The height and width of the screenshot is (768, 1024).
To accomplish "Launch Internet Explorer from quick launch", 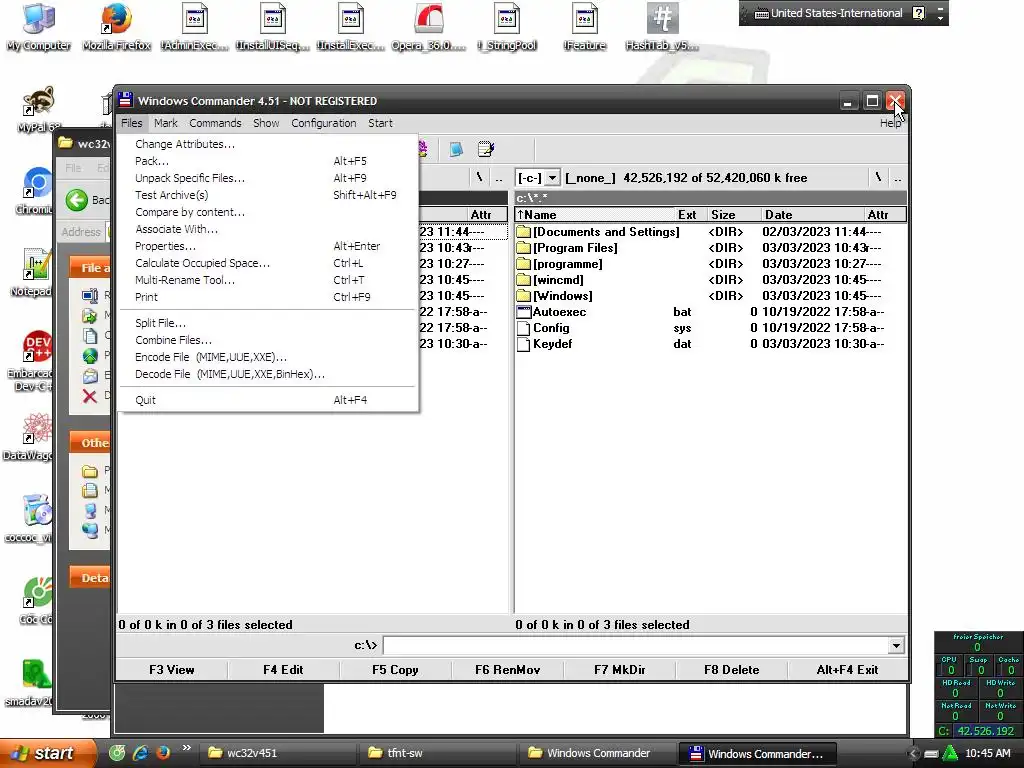I will pos(140,753).
